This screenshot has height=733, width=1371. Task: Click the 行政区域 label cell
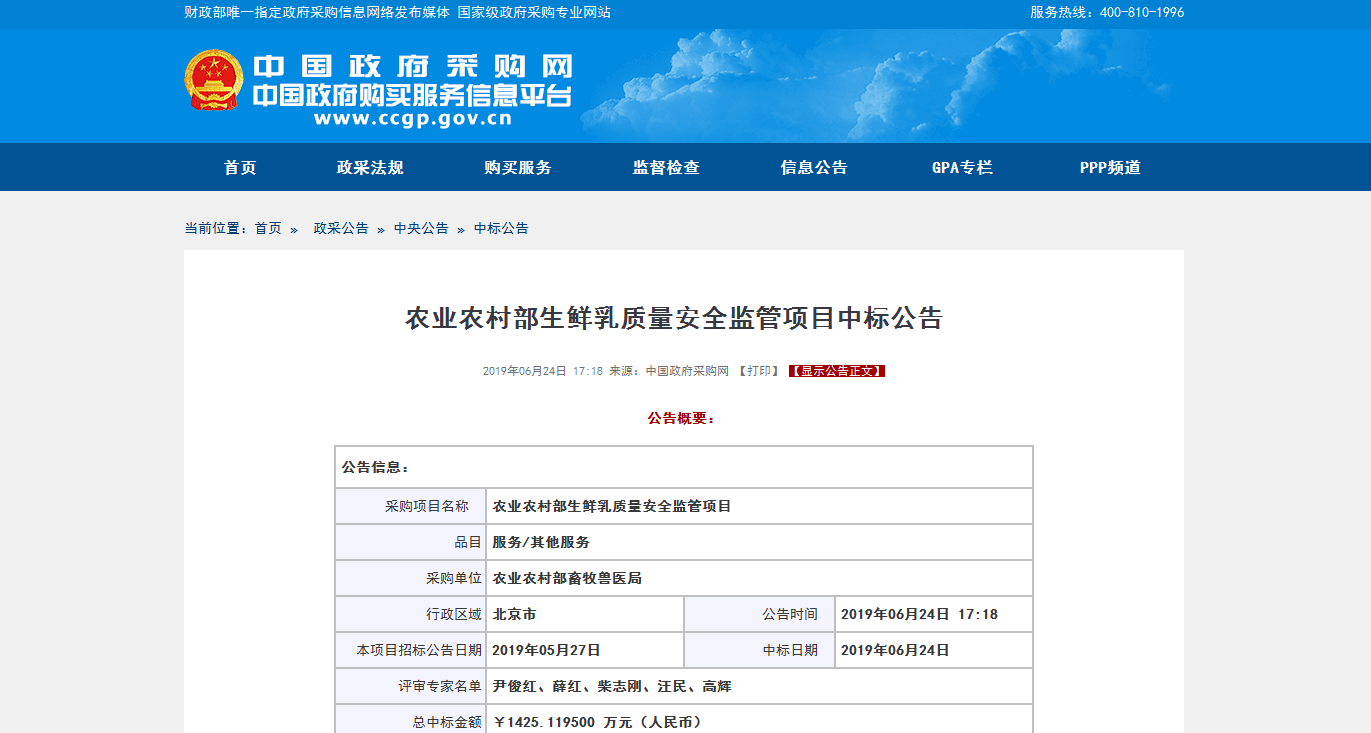click(x=411, y=614)
